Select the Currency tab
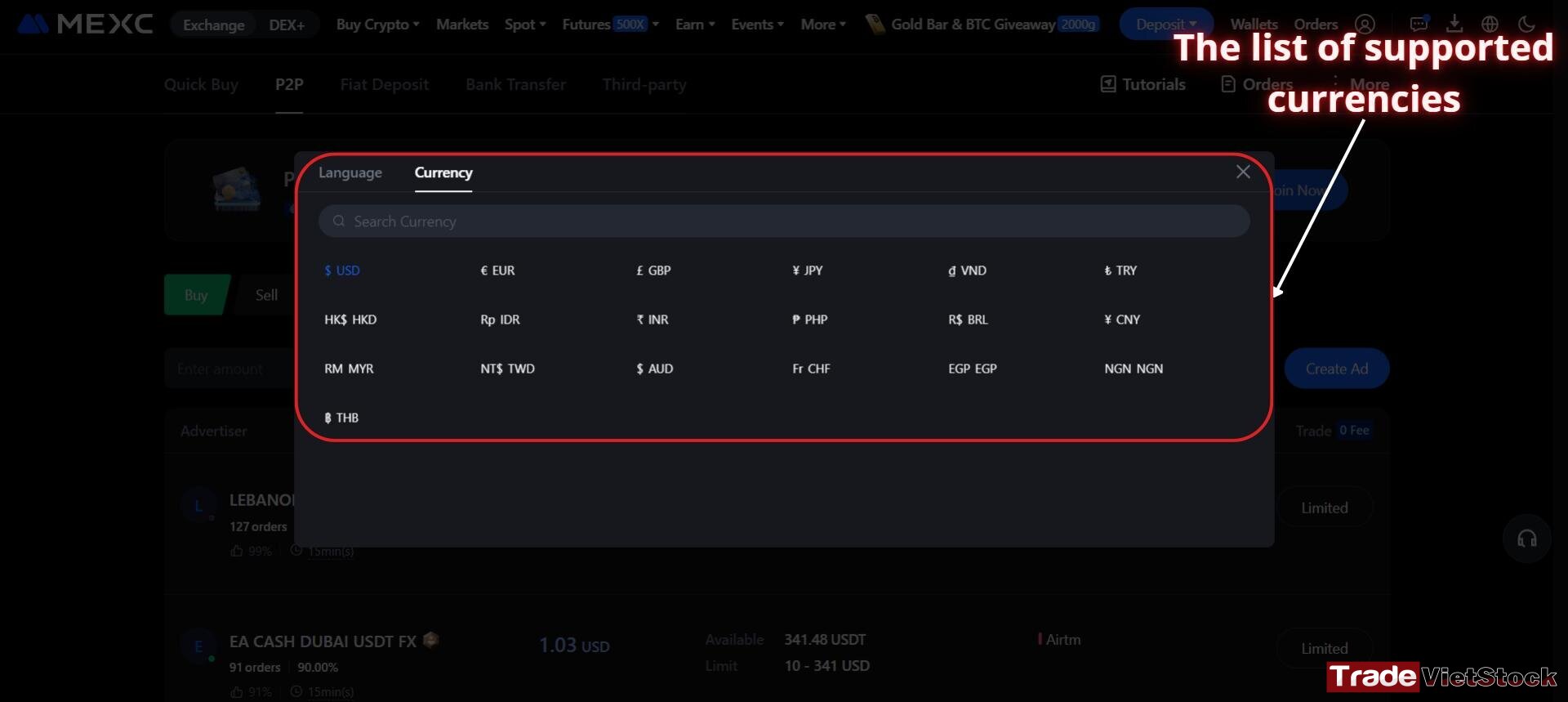 click(x=443, y=172)
